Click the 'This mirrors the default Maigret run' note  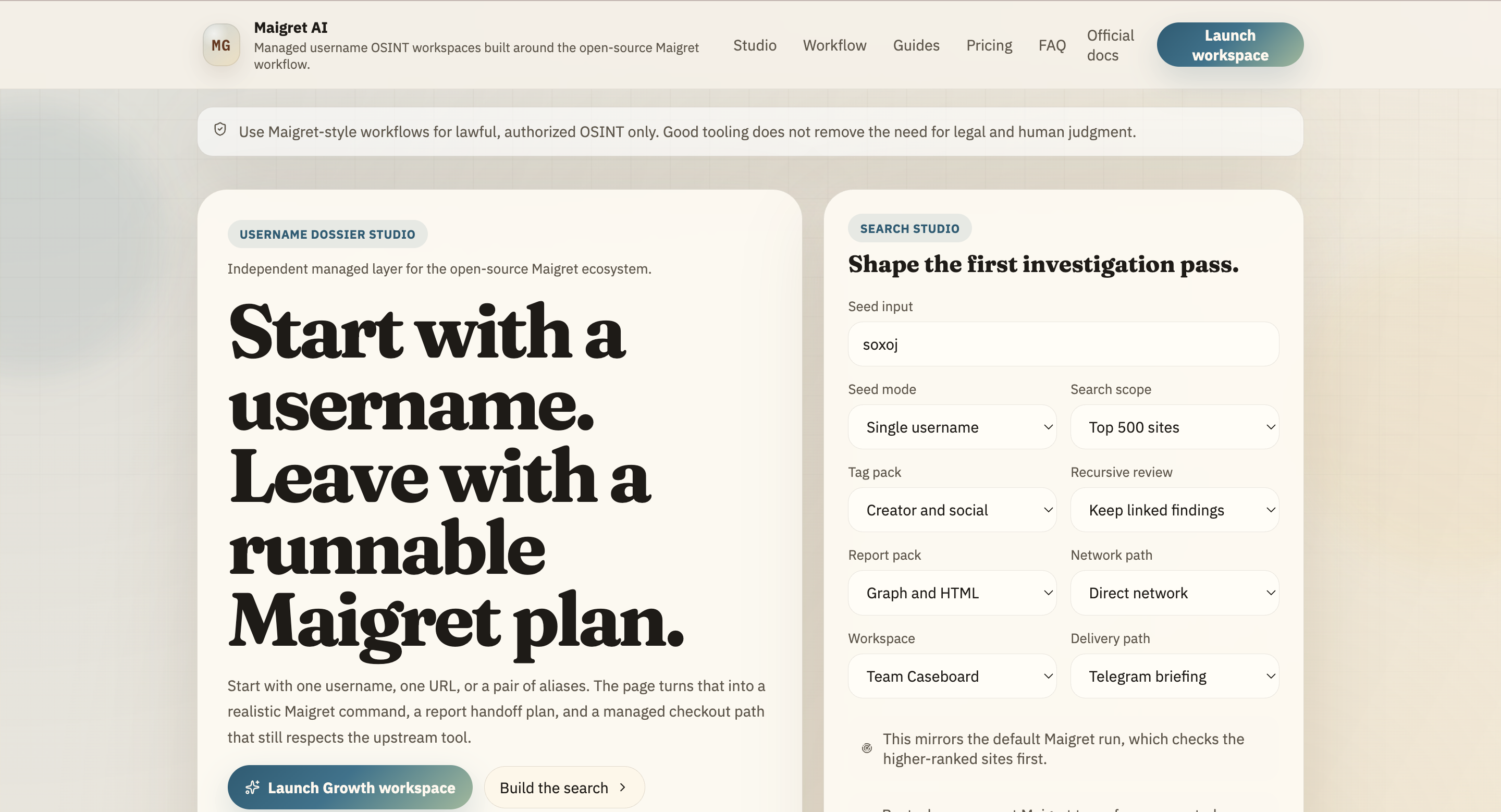point(1063,748)
